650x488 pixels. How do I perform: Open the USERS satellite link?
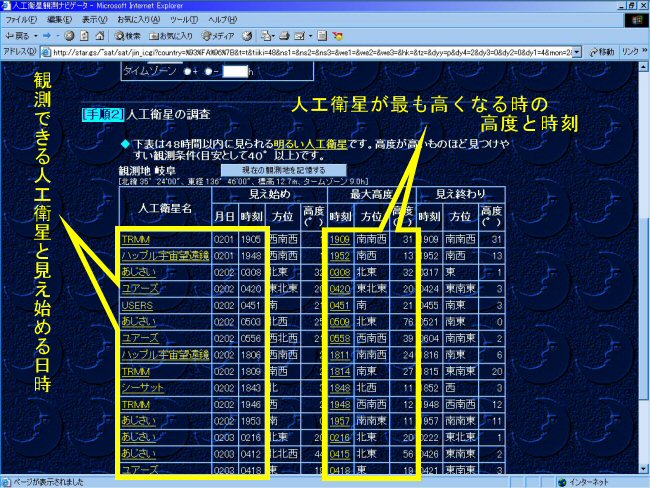[137, 306]
